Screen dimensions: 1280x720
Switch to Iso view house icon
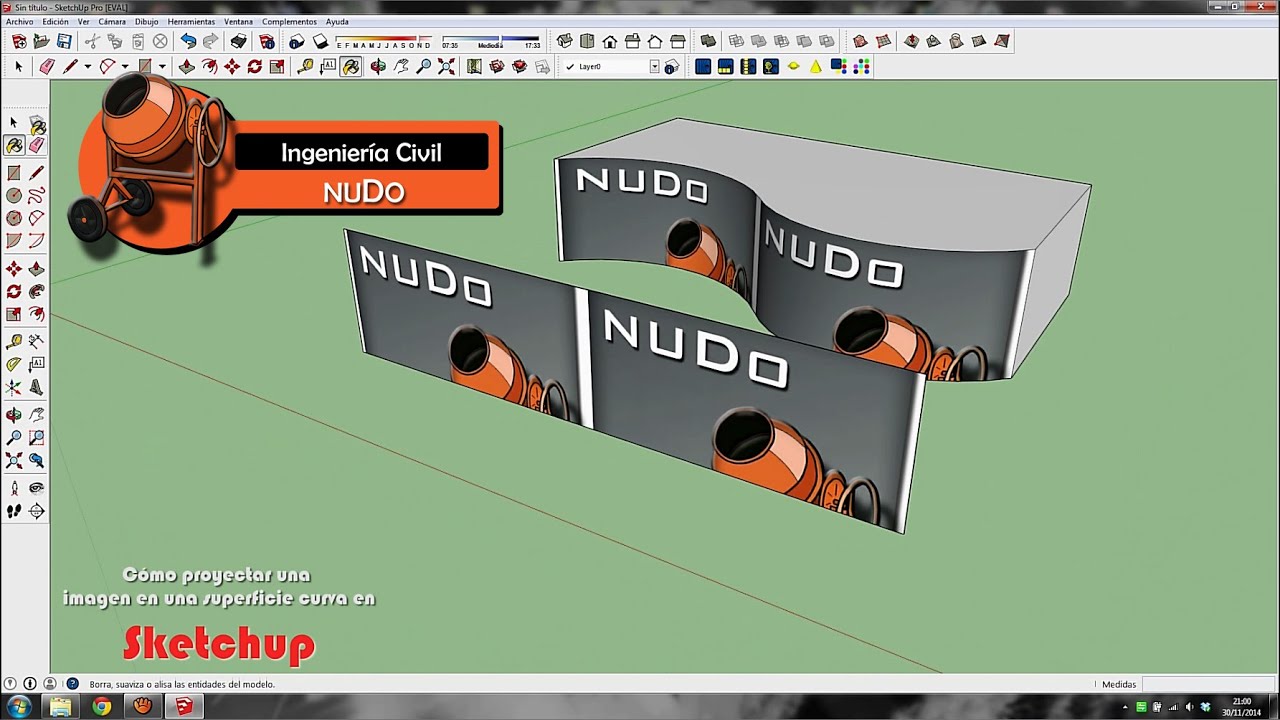tap(564, 41)
